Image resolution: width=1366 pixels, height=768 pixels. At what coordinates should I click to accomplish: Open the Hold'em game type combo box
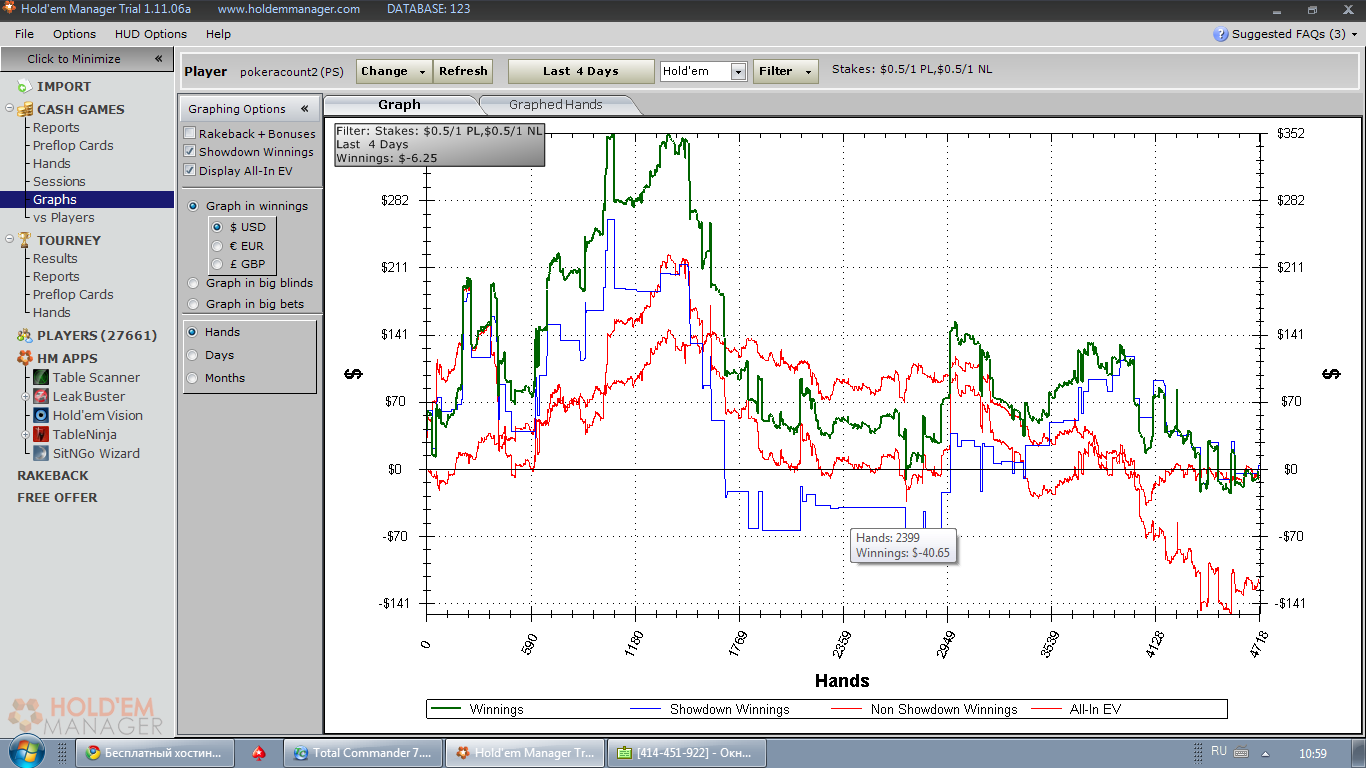704,71
